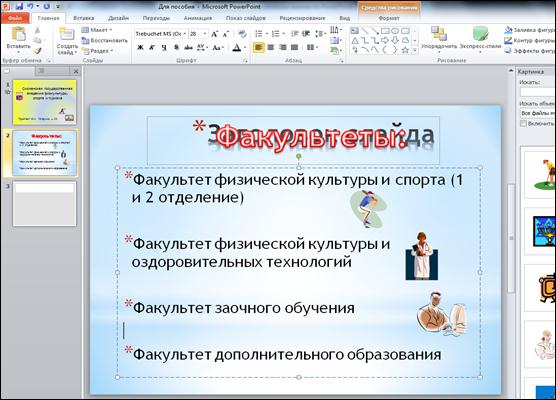Click the text direction icon

pos(335,30)
